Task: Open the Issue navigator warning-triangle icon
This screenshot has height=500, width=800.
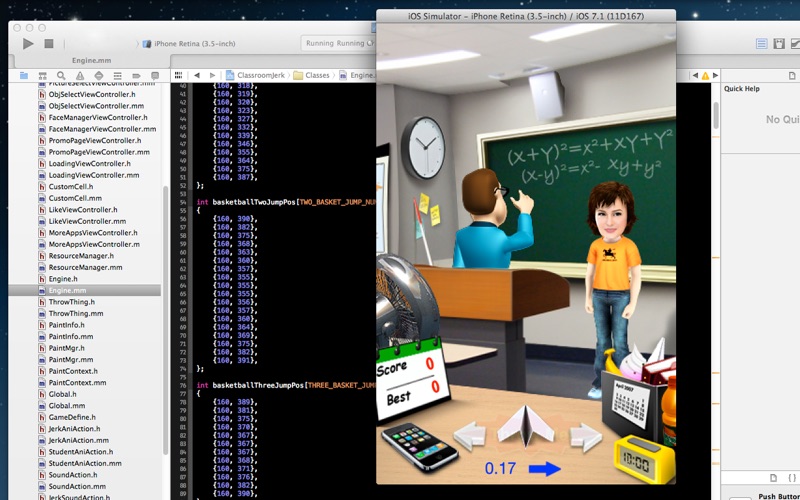Action: (80, 76)
